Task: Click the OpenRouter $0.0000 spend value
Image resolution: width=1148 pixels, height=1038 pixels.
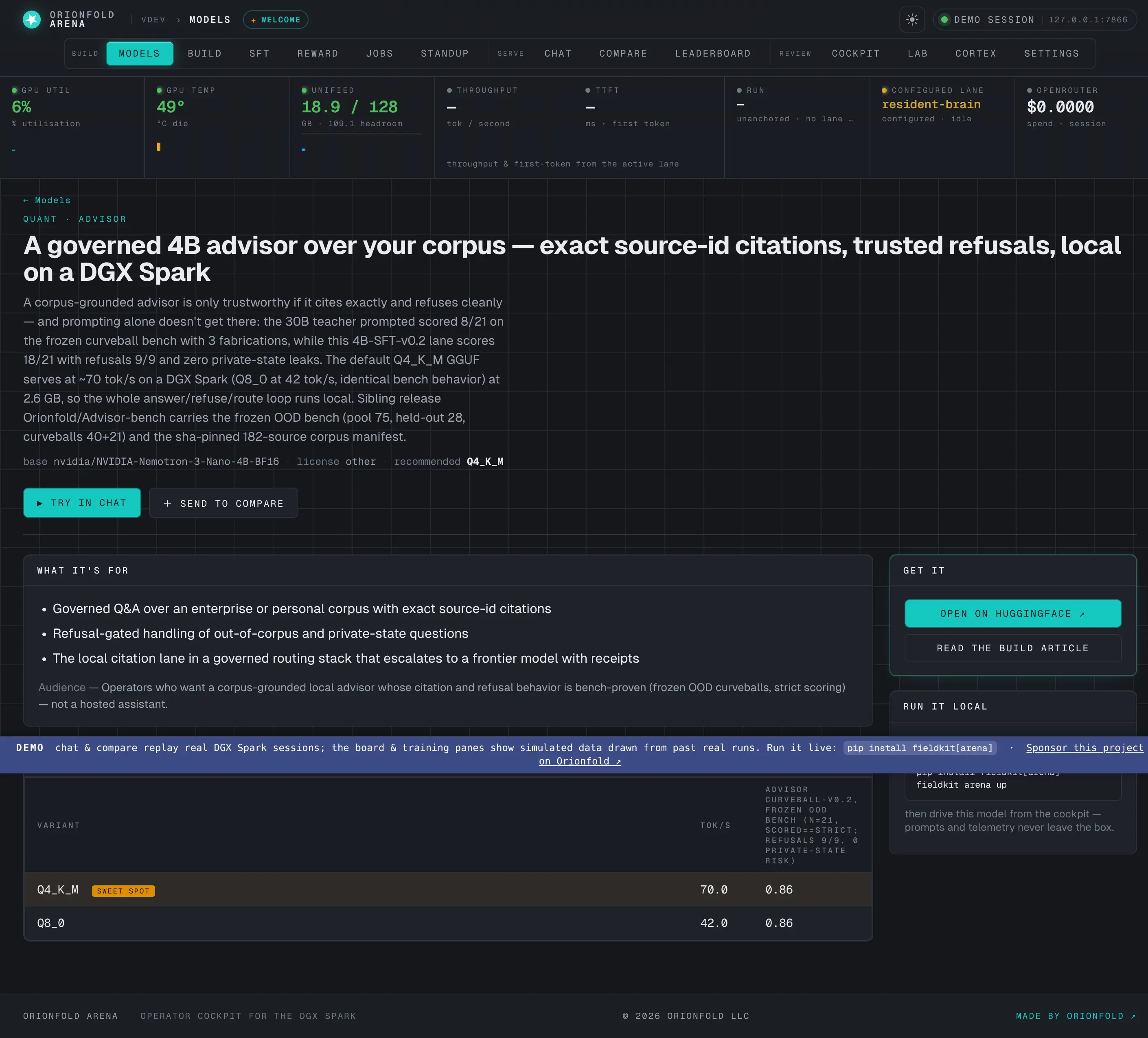Action: 1060,107
